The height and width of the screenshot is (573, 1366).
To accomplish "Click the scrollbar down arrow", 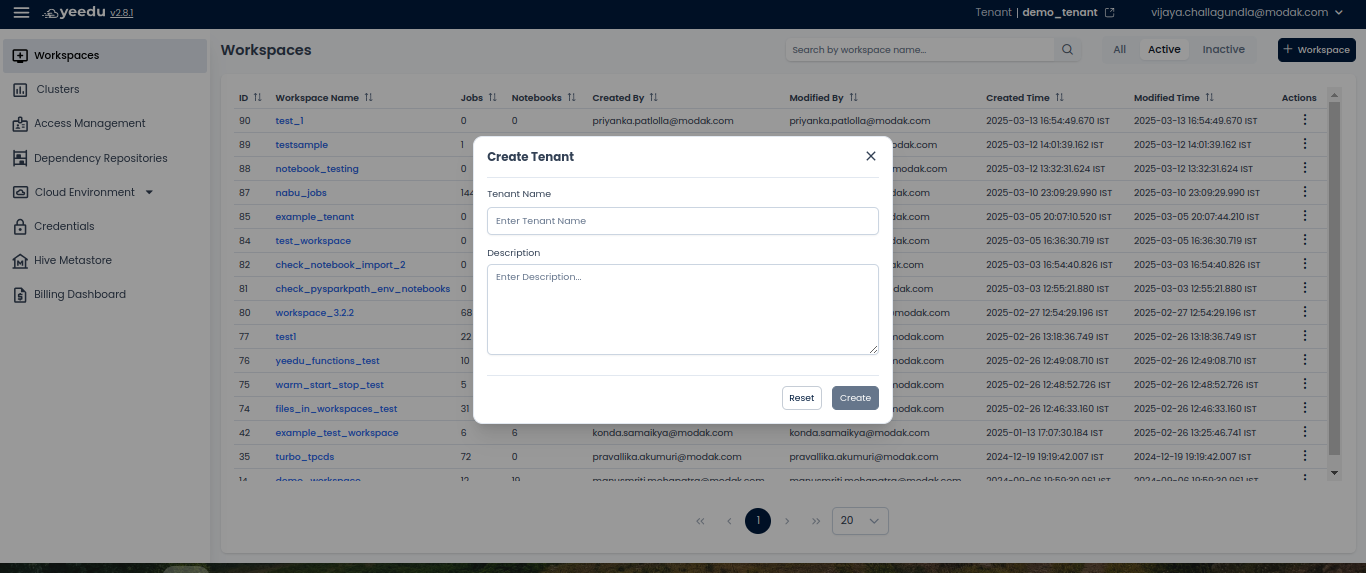I will pyautogui.click(x=1334, y=471).
